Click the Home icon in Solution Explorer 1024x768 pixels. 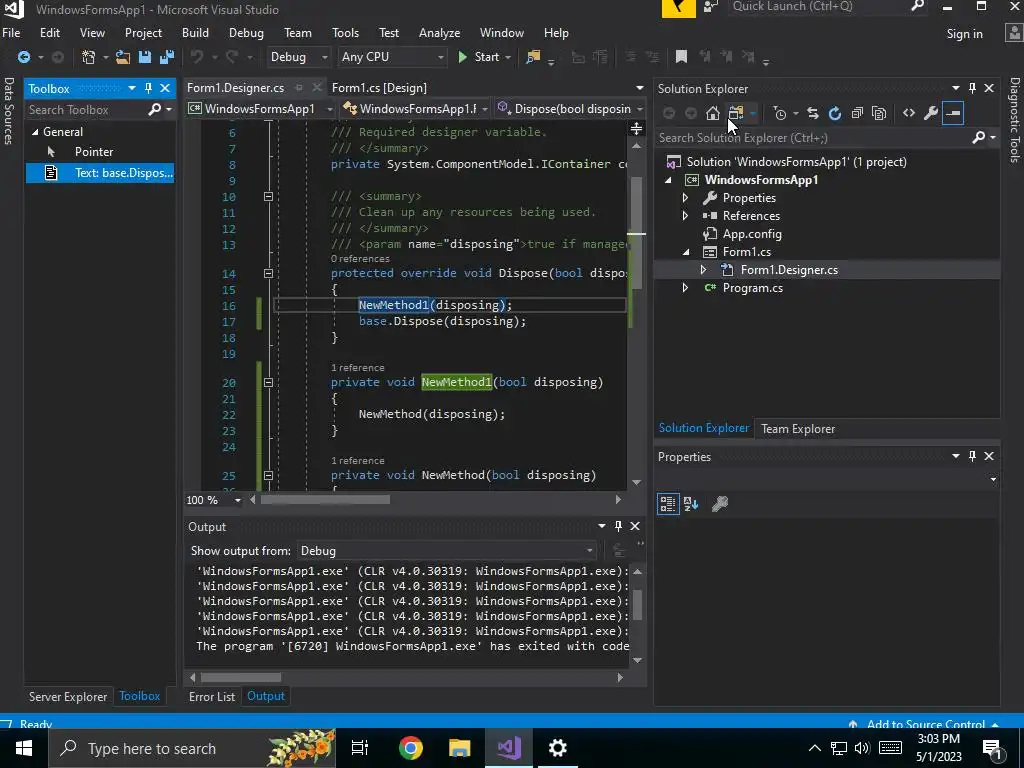point(712,113)
